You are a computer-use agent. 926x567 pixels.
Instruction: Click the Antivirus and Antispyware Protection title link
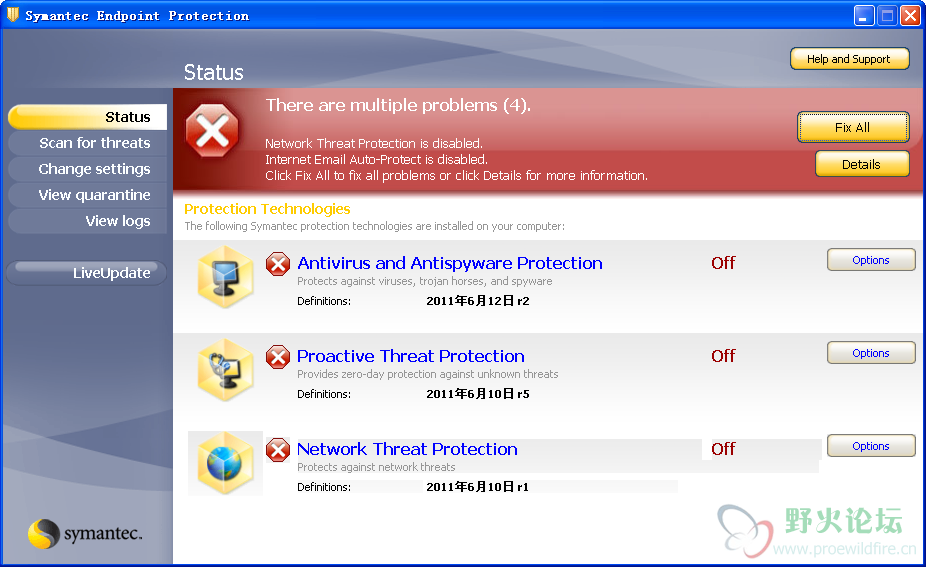[x=449, y=263]
